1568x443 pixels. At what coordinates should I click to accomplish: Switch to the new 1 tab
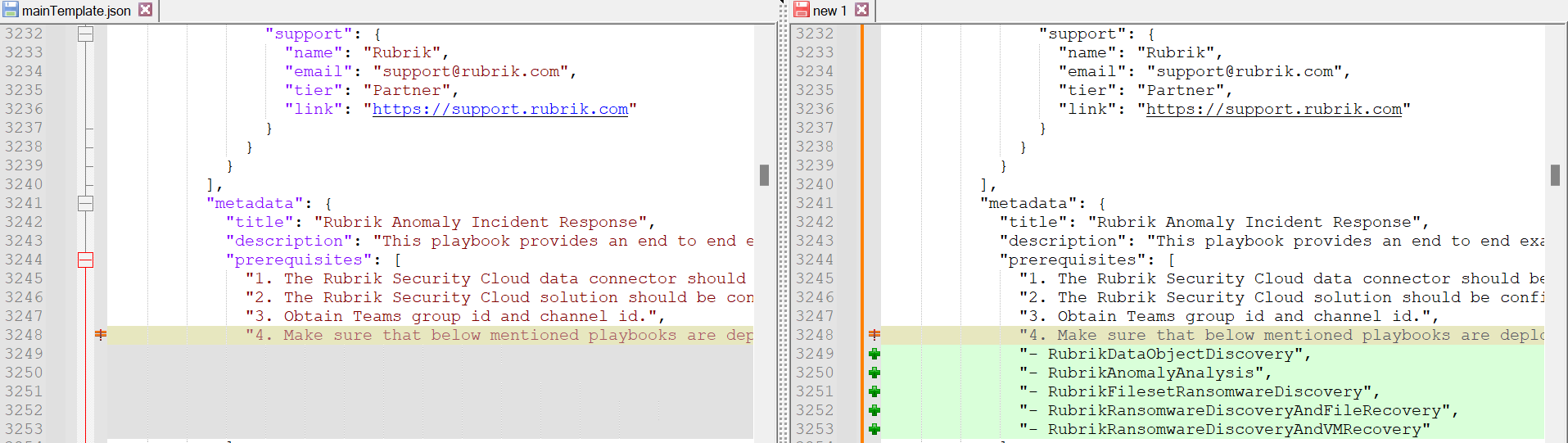tap(829, 11)
